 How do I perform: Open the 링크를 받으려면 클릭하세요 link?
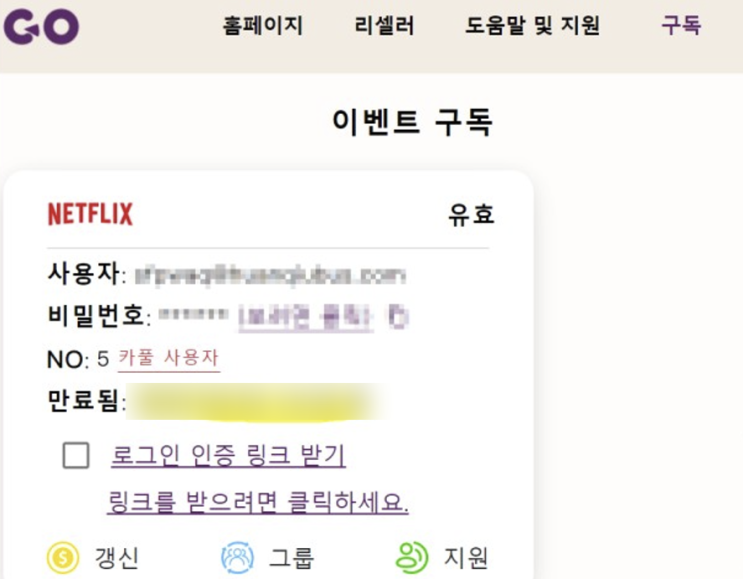tap(258, 502)
